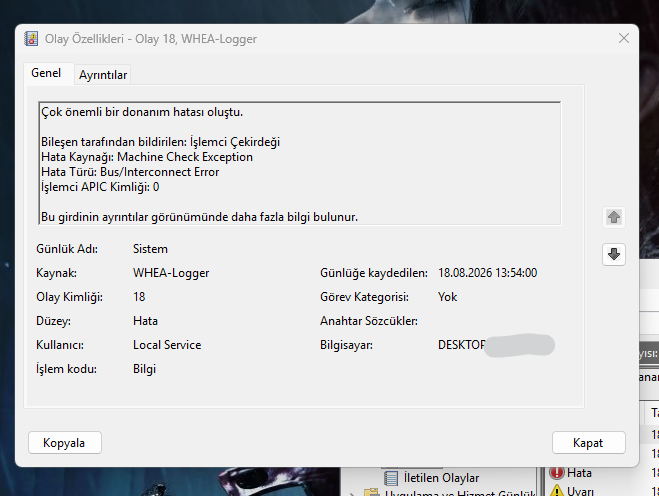Click the event properties title bar icon
659x496 pixels.
[x=31, y=39]
